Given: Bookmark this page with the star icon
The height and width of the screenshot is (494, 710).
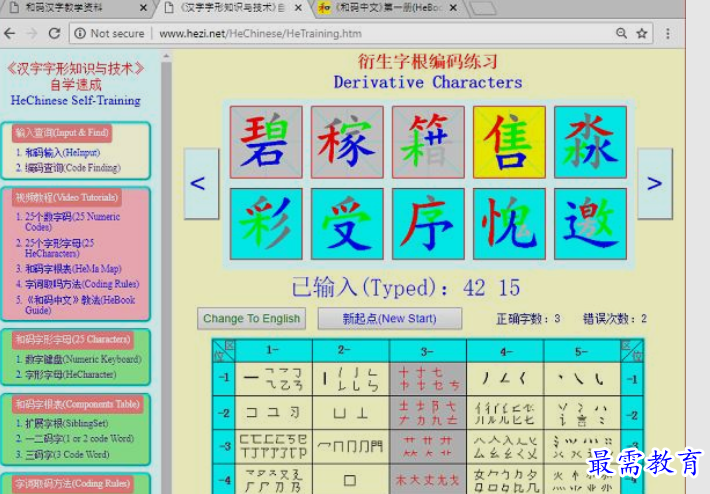Looking at the screenshot, I should click(x=642, y=33).
